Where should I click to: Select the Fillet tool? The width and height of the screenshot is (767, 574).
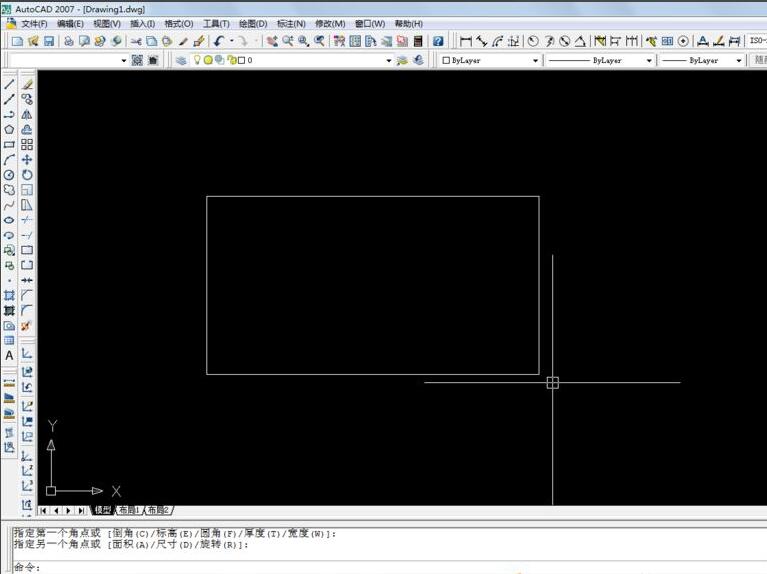(x=27, y=310)
